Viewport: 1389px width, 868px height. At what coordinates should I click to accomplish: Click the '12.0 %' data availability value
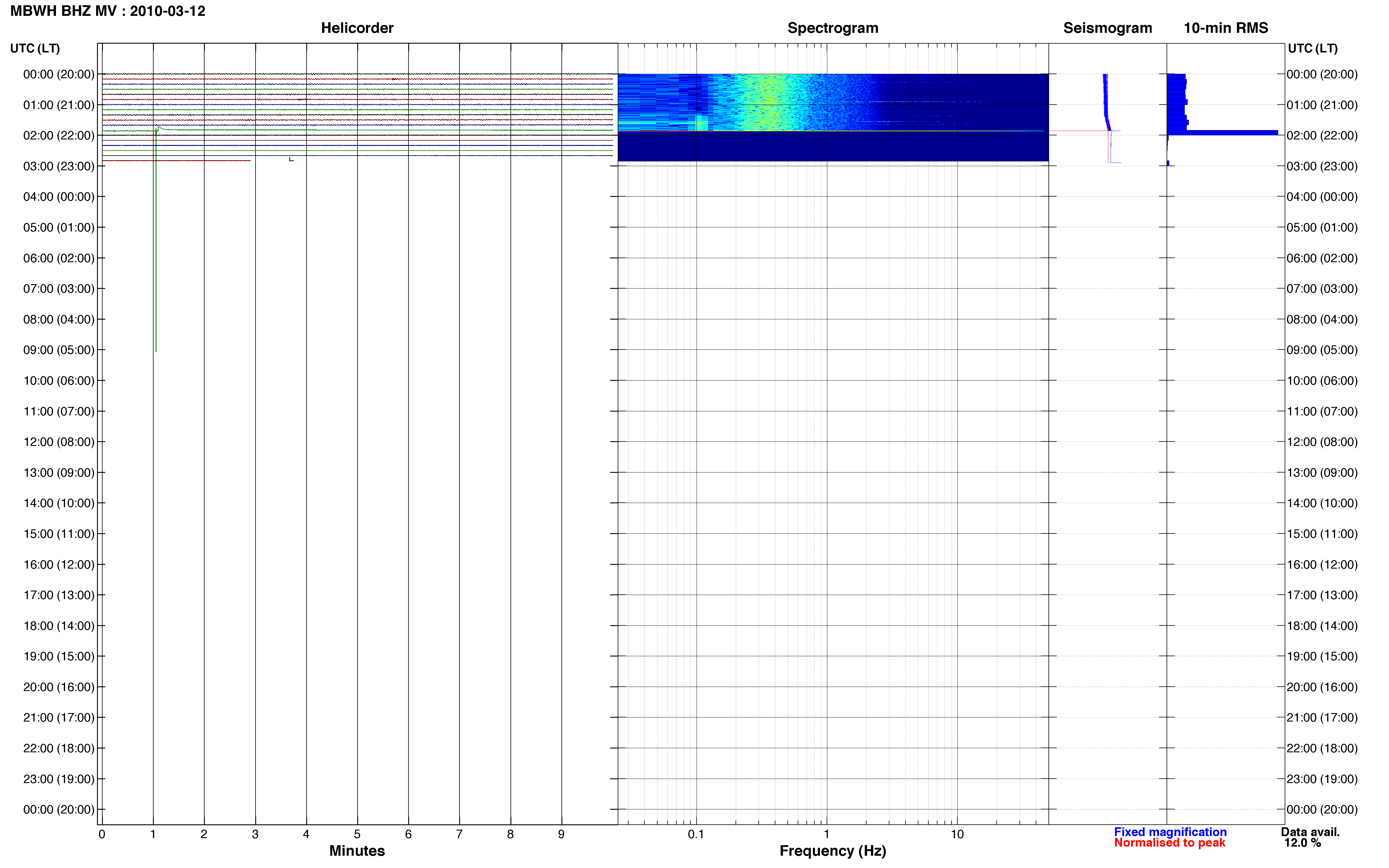pyautogui.click(x=1302, y=842)
